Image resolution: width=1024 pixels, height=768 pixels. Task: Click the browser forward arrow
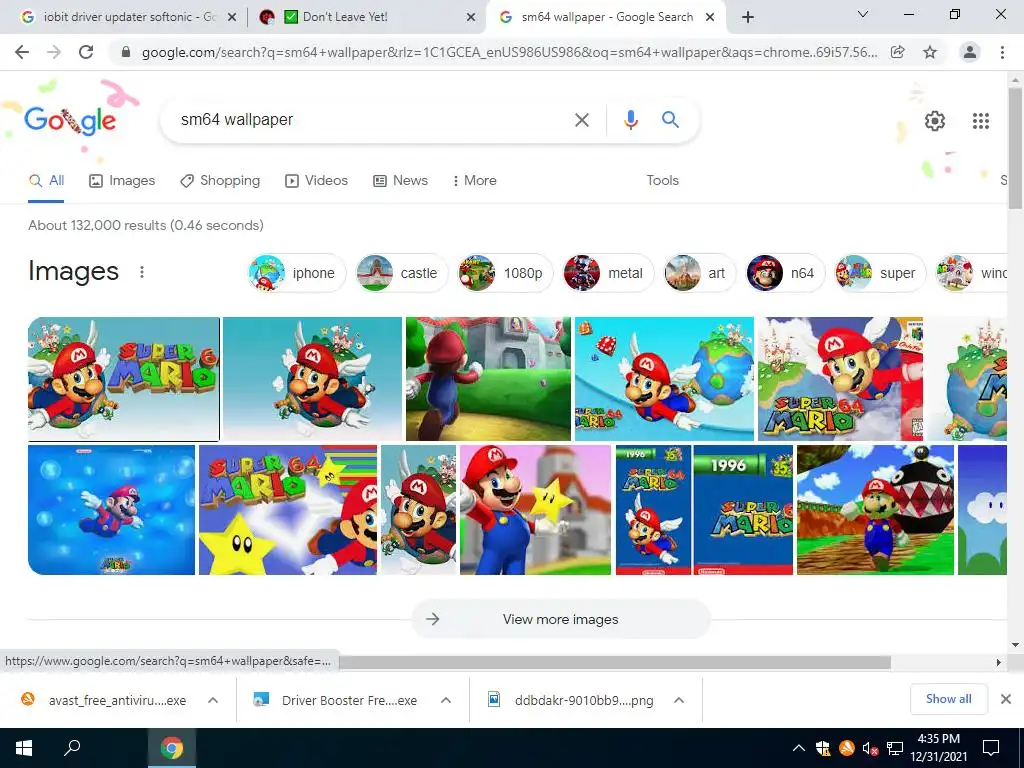[54, 52]
